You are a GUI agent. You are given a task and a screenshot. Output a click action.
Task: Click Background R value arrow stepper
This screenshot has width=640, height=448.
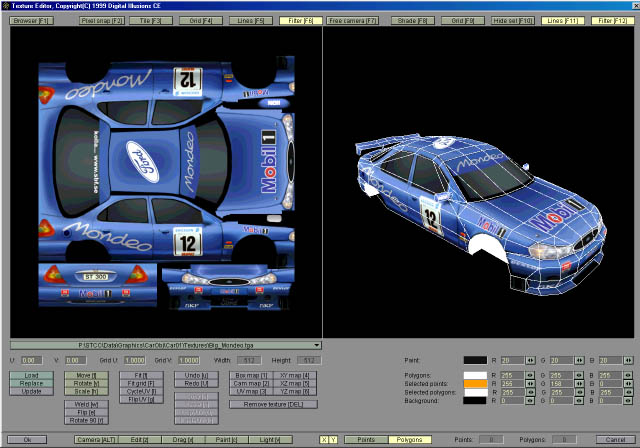point(530,401)
